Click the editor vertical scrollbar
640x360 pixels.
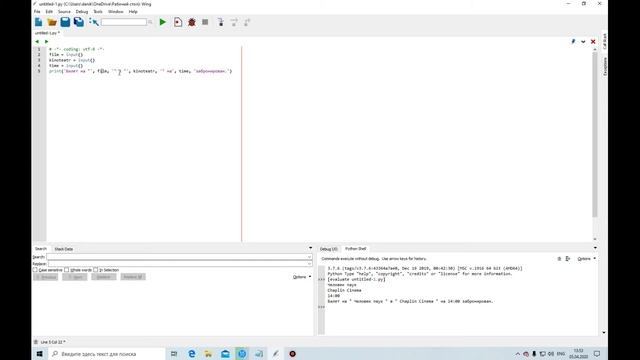(x=595, y=135)
